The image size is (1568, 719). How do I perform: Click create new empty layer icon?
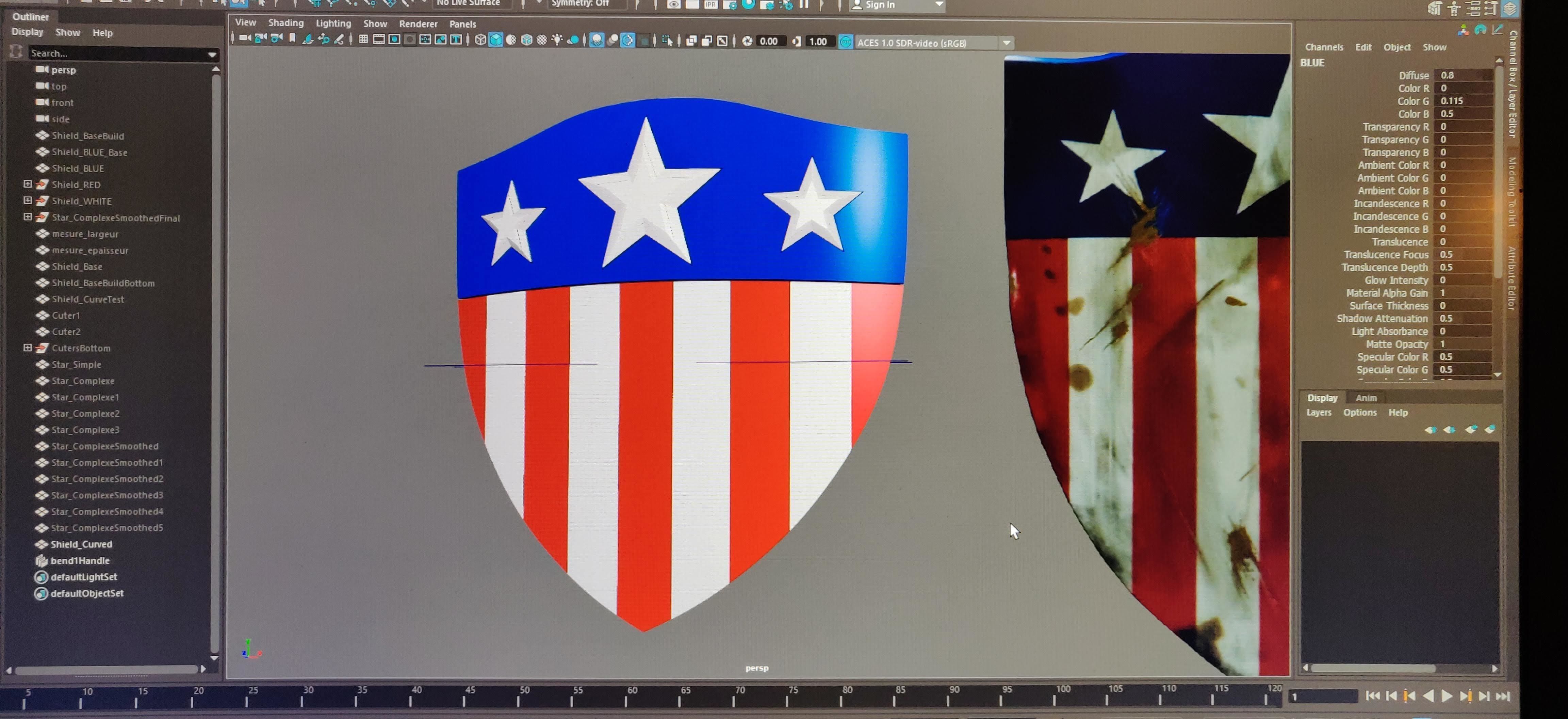[1471, 429]
